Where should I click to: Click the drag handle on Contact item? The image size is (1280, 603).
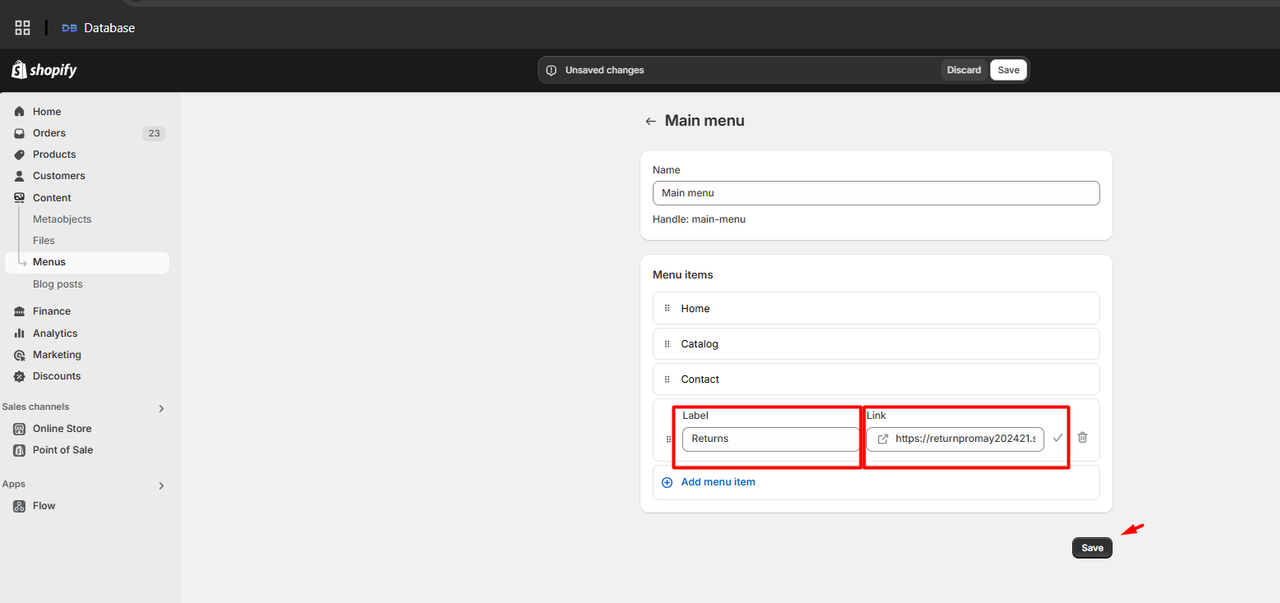pyautogui.click(x=668, y=379)
